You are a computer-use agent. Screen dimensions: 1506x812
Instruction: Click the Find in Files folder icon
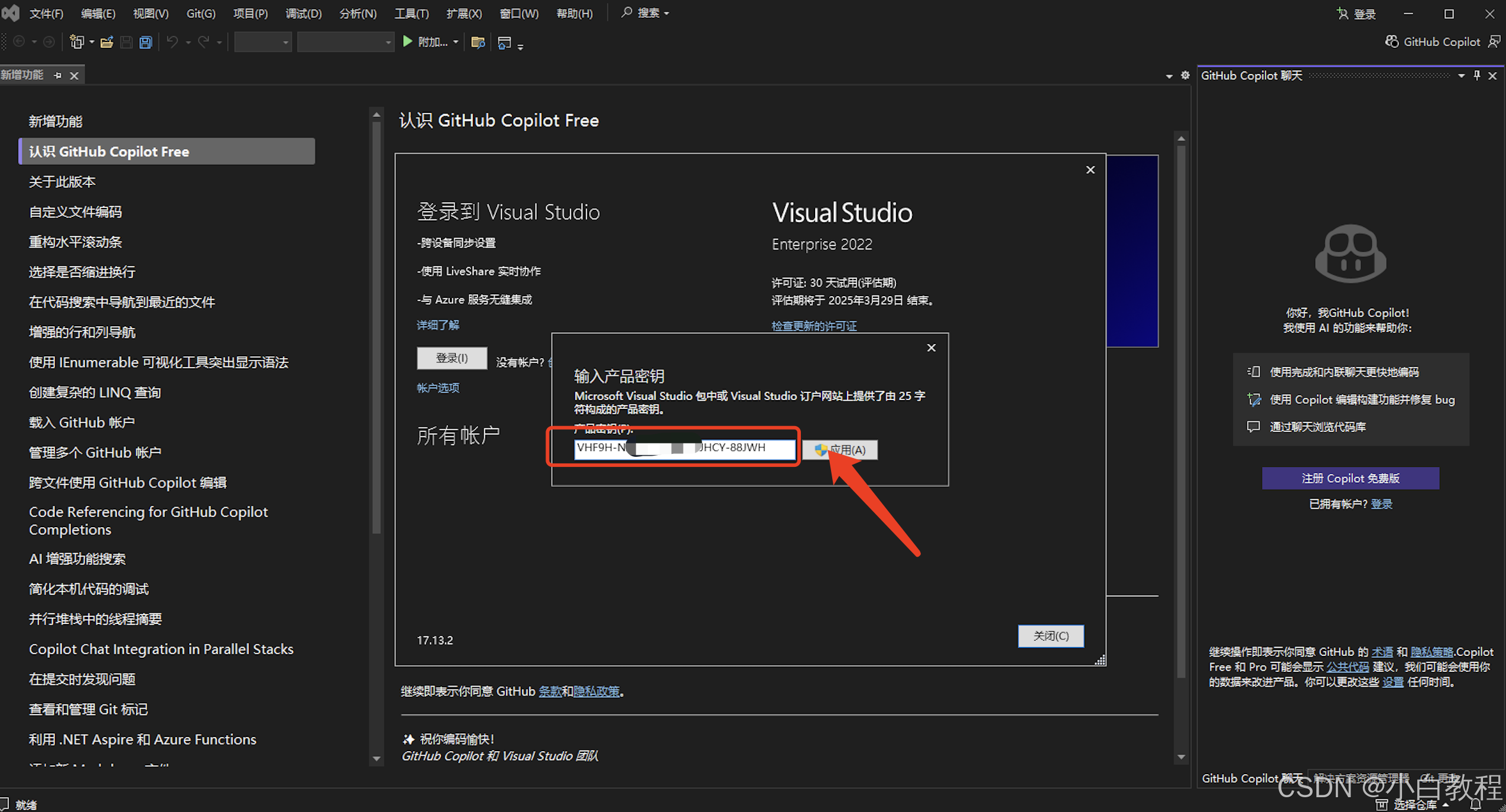click(478, 42)
